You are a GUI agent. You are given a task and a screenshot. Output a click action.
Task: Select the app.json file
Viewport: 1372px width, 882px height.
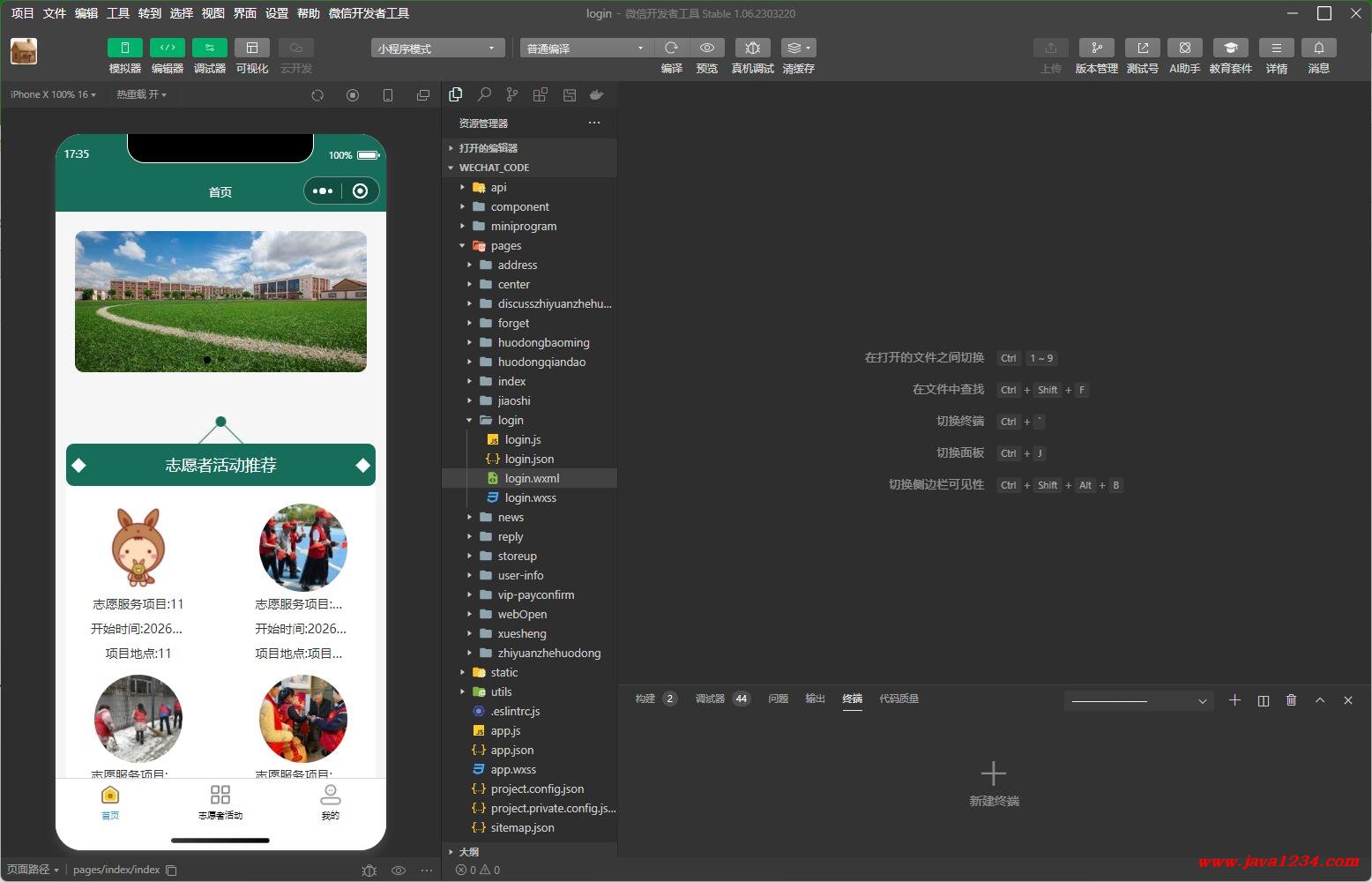point(511,751)
